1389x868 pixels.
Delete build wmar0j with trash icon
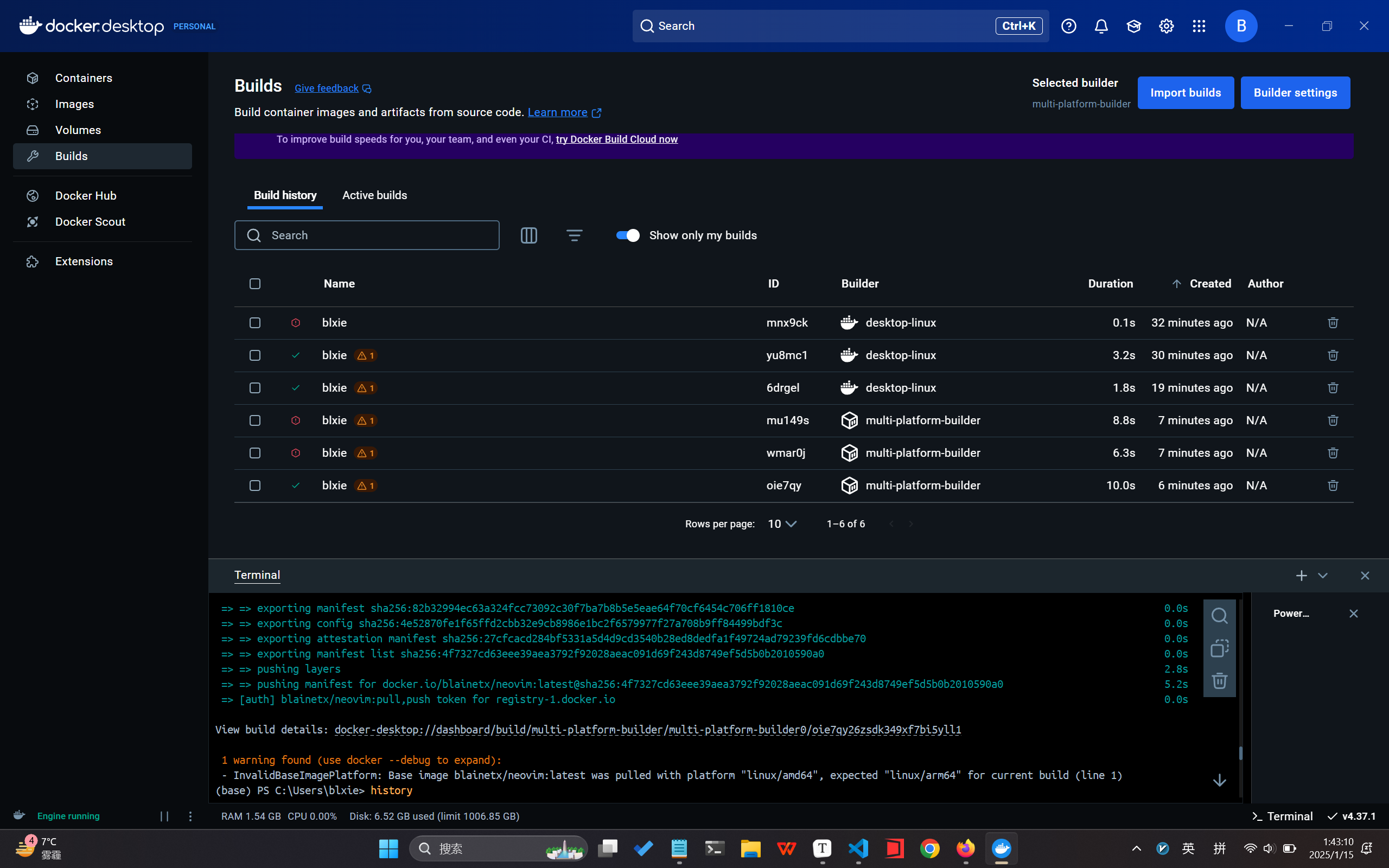[x=1333, y=453]
